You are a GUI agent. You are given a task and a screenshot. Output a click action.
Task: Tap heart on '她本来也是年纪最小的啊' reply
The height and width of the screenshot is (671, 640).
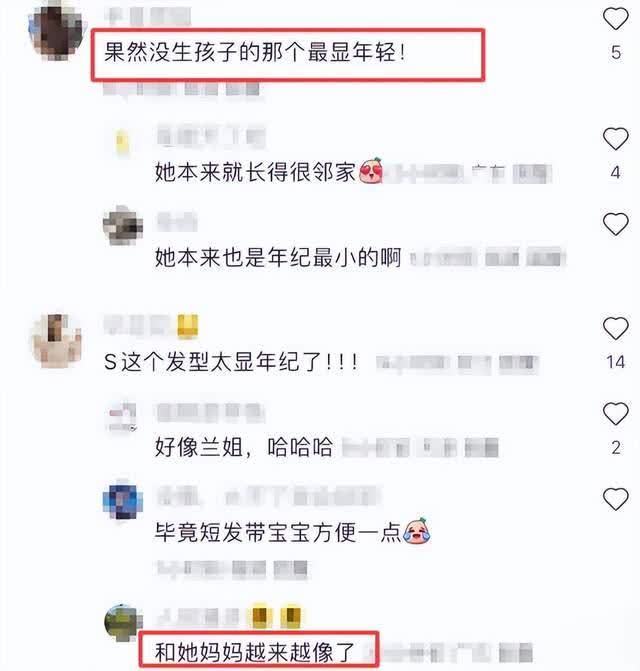click(616, 224)
